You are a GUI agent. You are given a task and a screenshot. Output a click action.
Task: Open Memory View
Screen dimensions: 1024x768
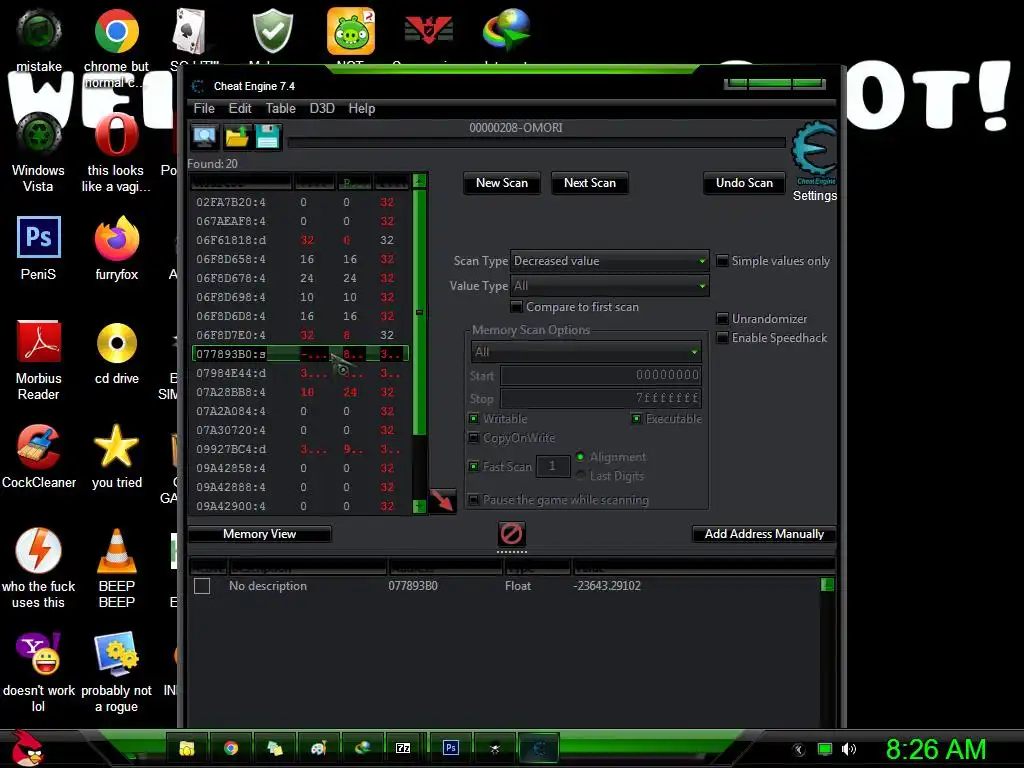pos(259,534)
